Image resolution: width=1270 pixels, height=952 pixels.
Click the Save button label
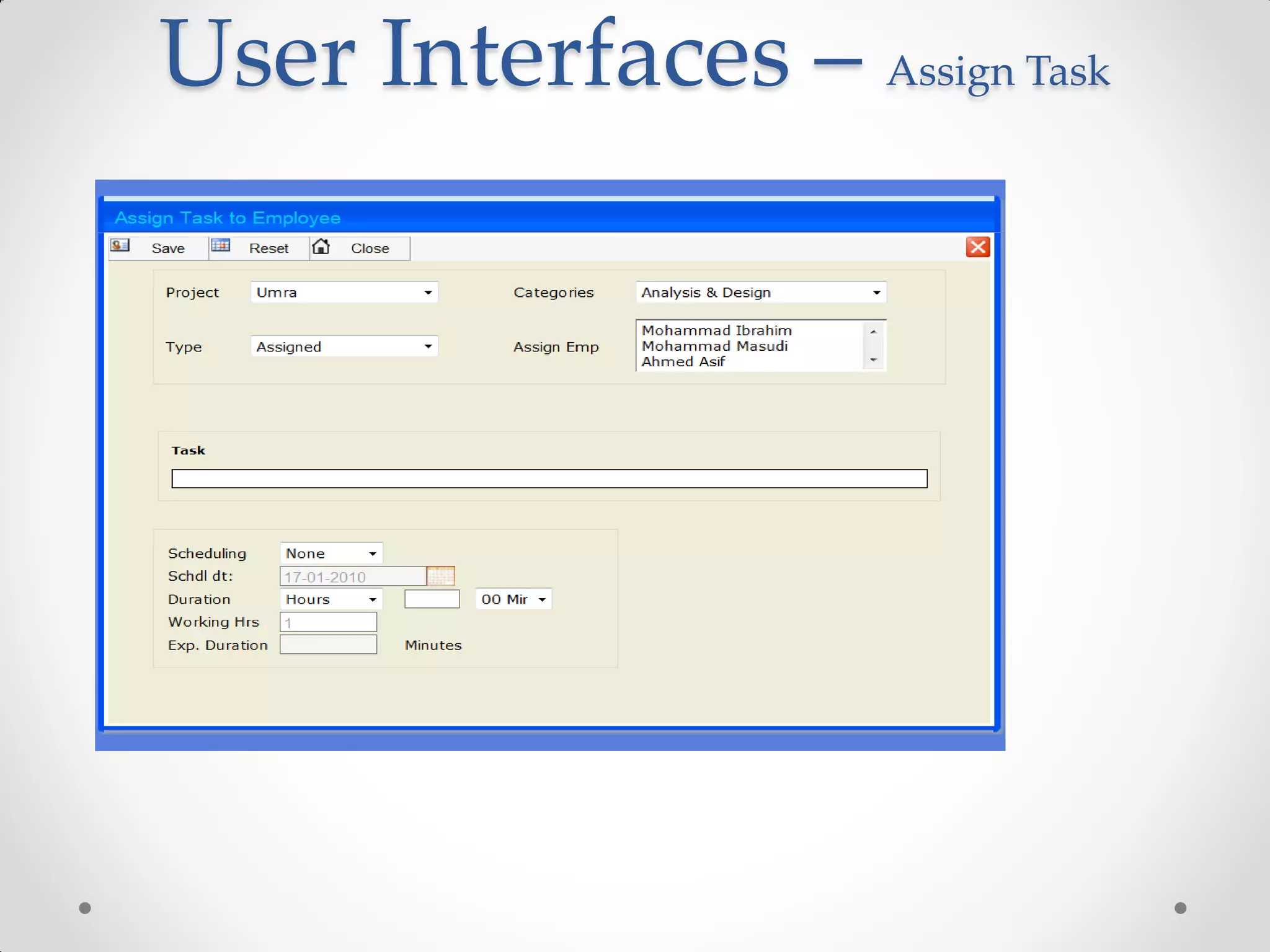[x=168, y=249]
